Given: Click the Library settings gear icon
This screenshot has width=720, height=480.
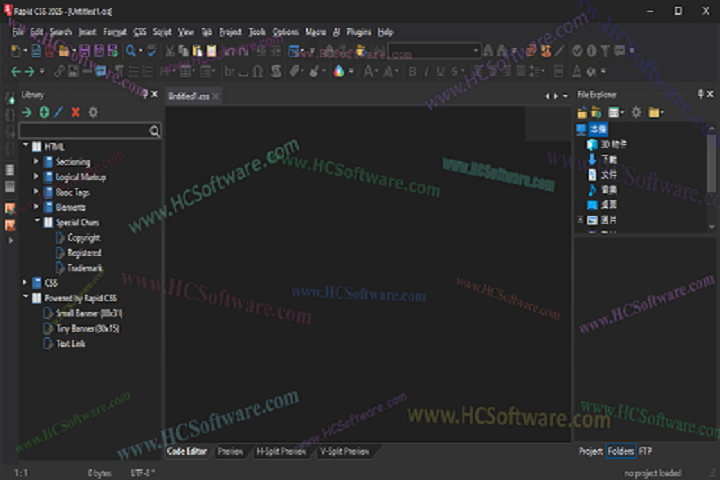Looking at the screenshot, I should click(93, 112).
